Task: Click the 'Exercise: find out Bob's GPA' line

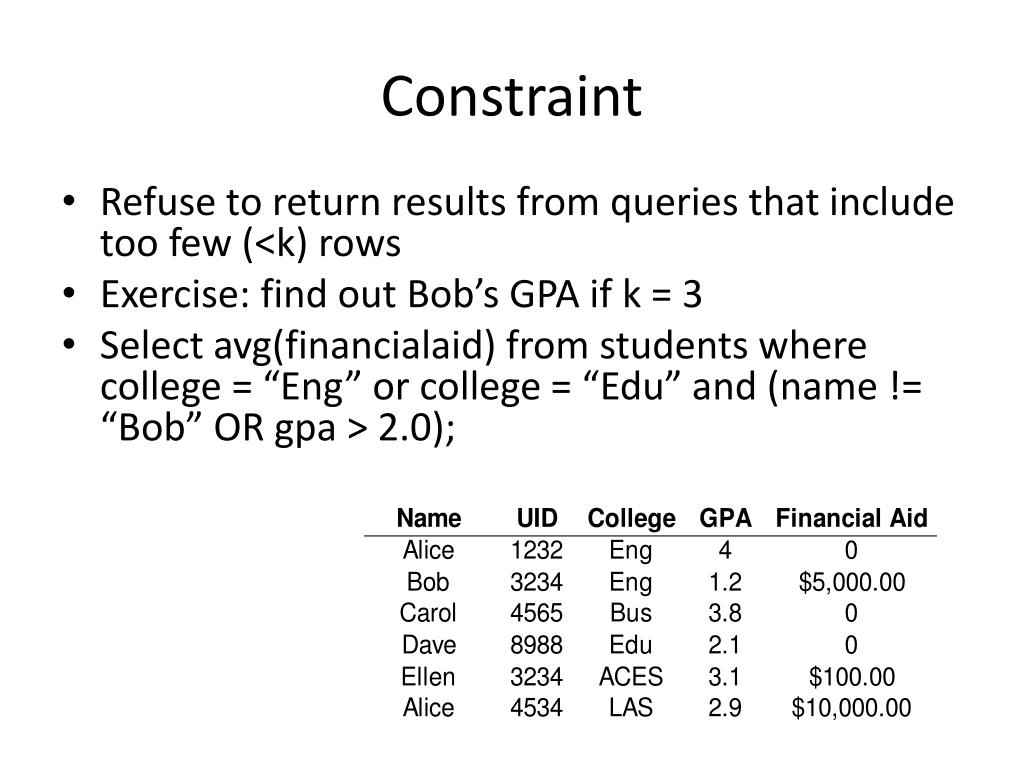Action: [401, 294]
